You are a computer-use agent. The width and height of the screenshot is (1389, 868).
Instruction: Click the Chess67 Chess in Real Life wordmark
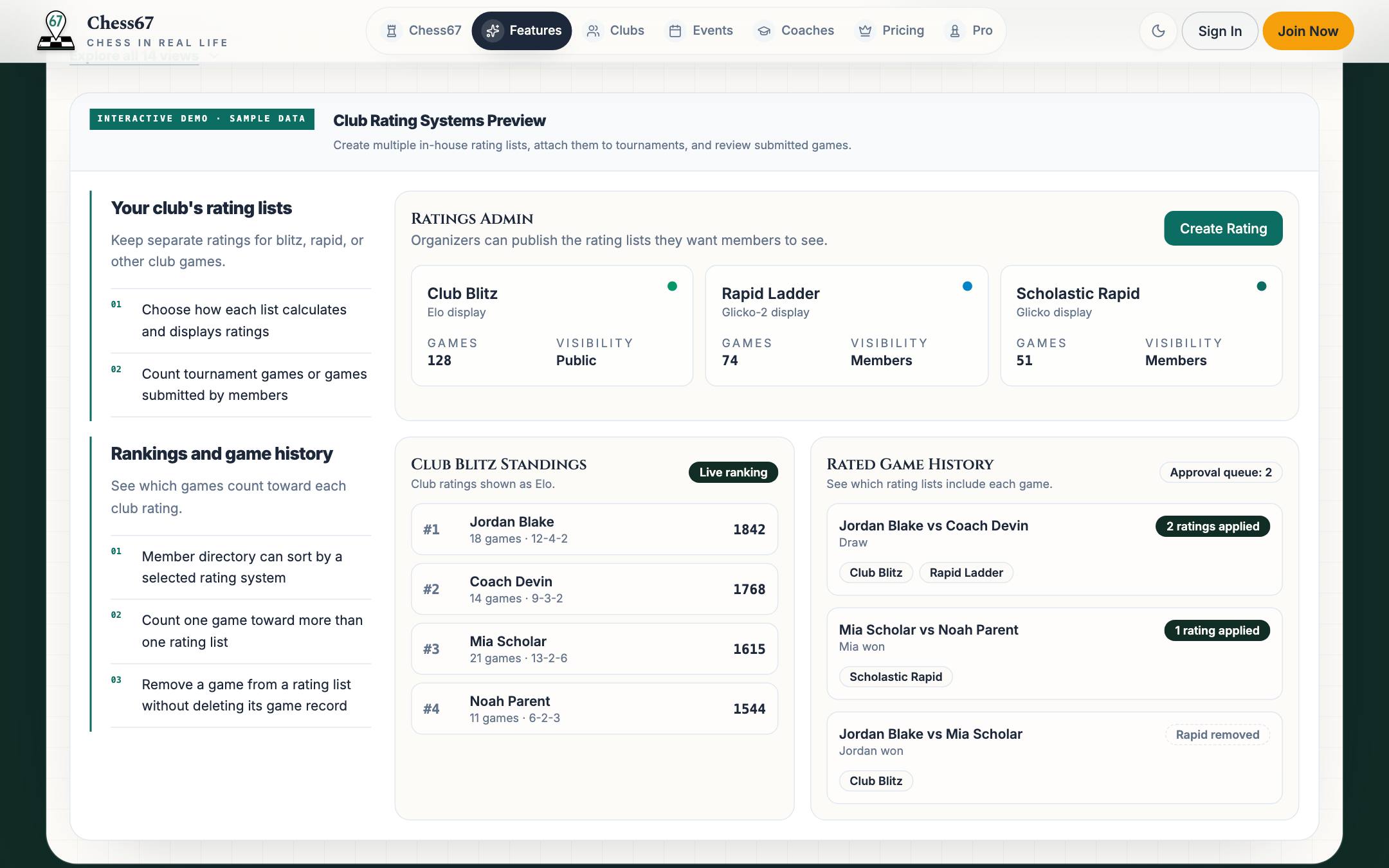(158, 32)
